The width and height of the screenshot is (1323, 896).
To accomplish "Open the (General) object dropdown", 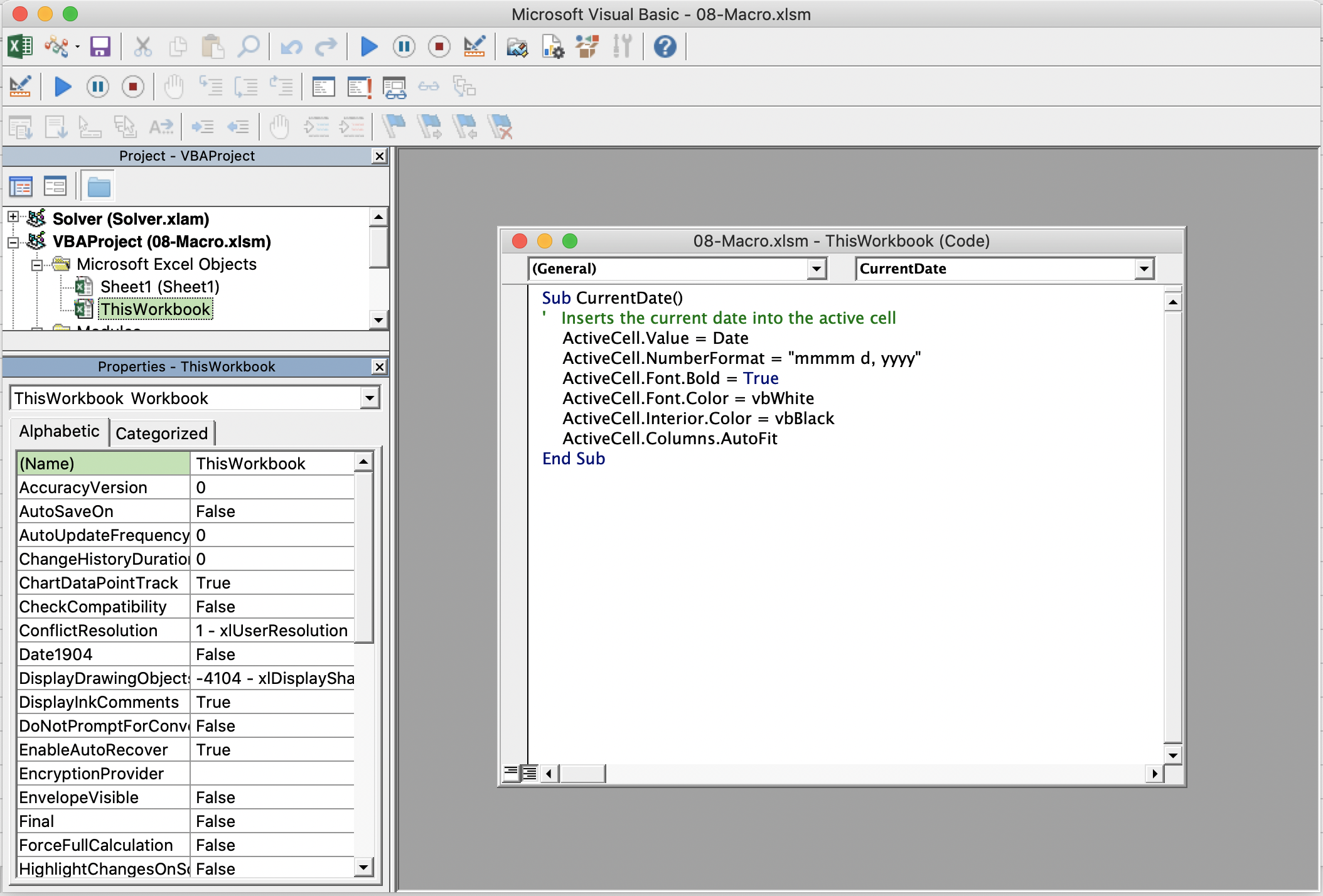I will [816, 269].
